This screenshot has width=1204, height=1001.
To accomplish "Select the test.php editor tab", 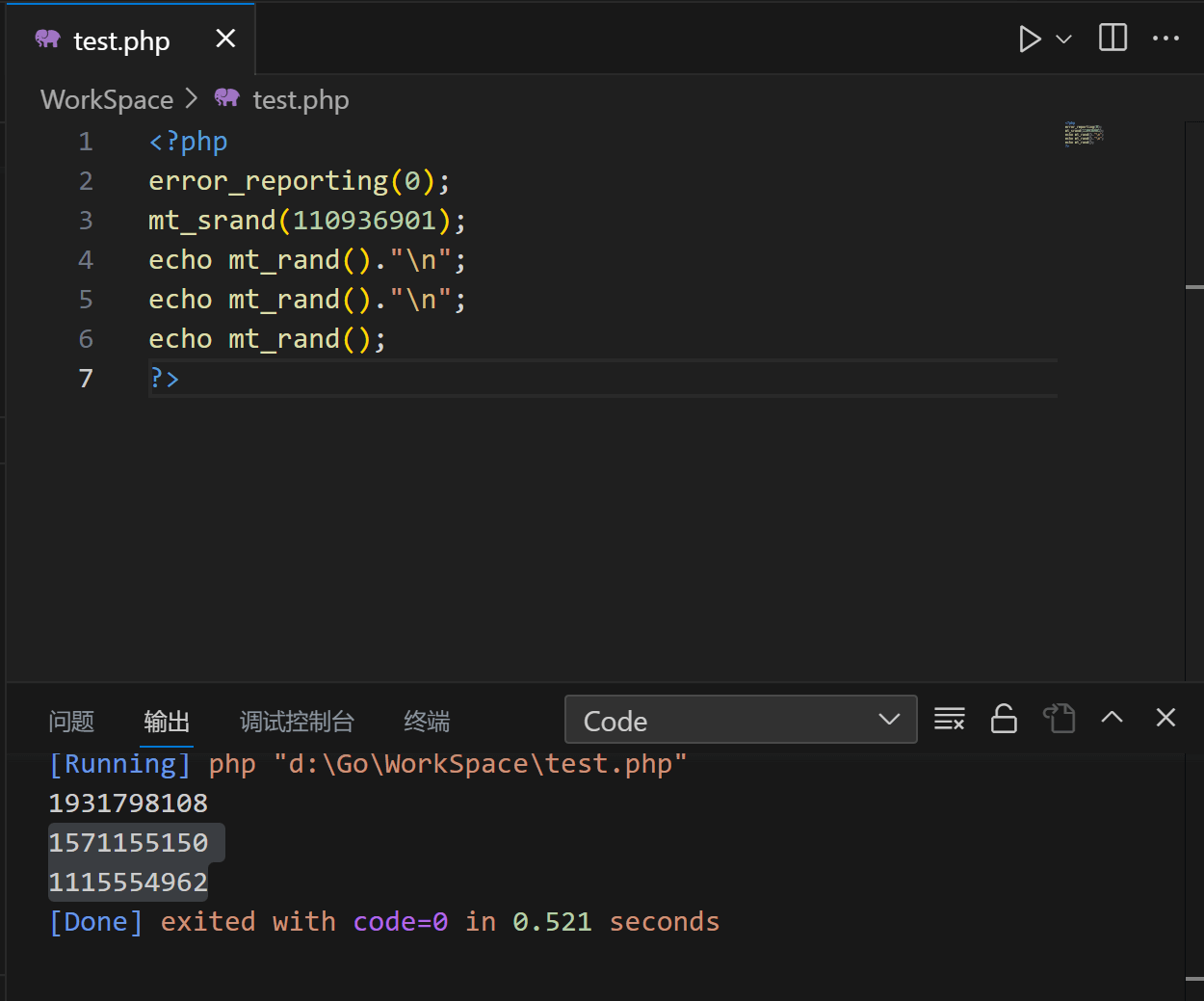I will [120, 40].
